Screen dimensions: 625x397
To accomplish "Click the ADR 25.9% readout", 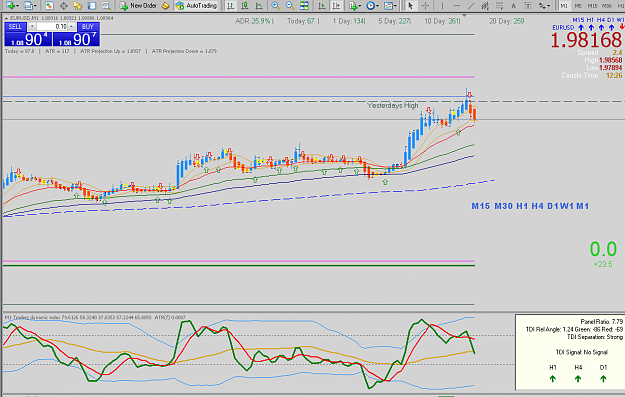I will pos(253,21).
